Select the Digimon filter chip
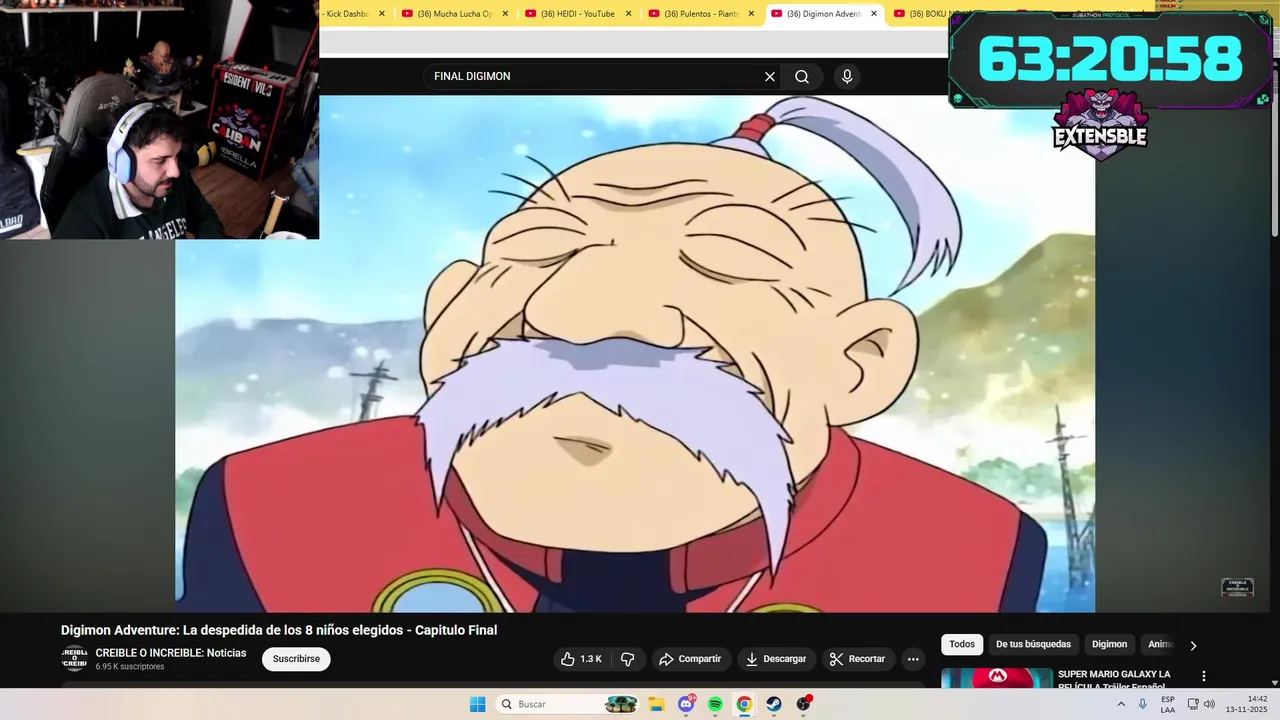The image size is (1280, 720). pos(1109,645)
